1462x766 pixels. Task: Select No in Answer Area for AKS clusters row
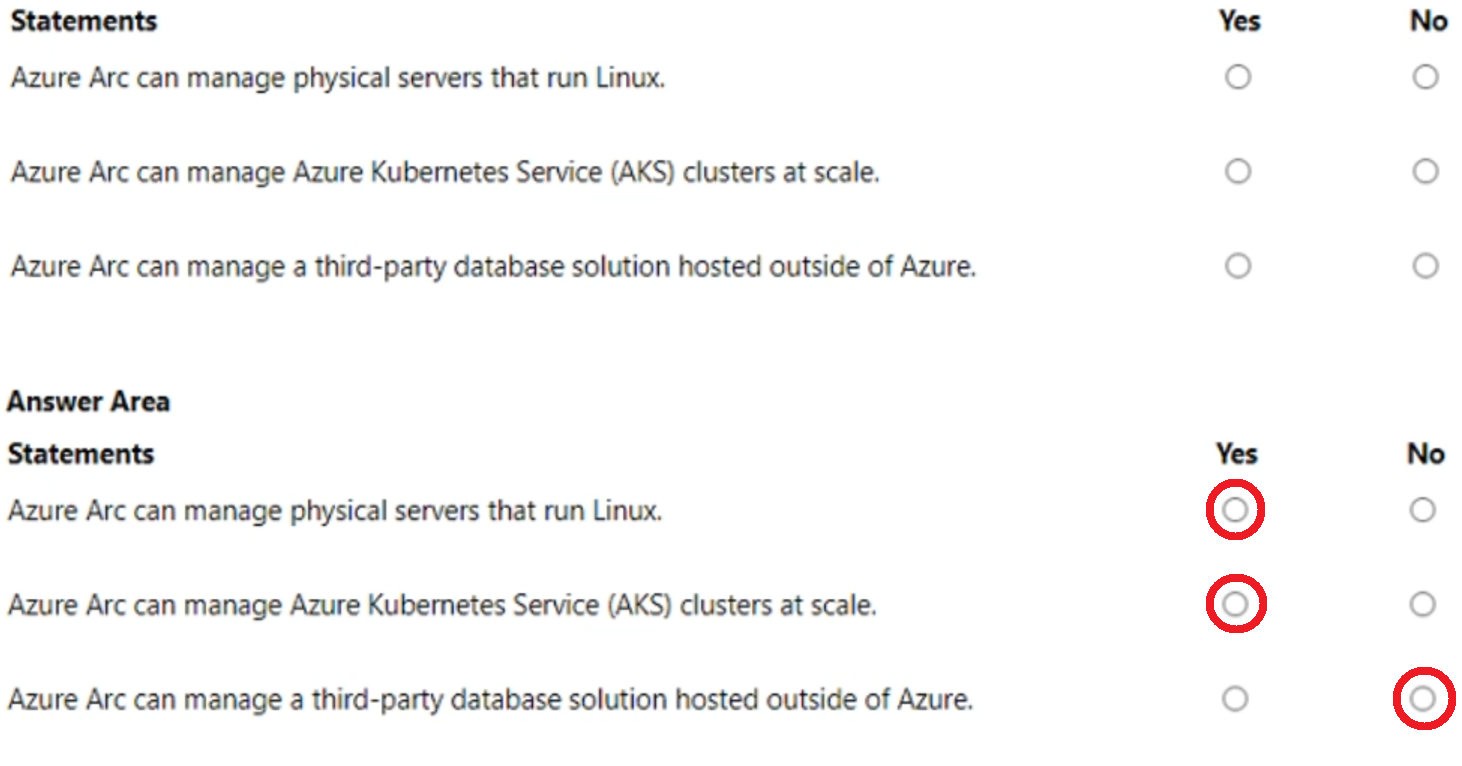1421,603
